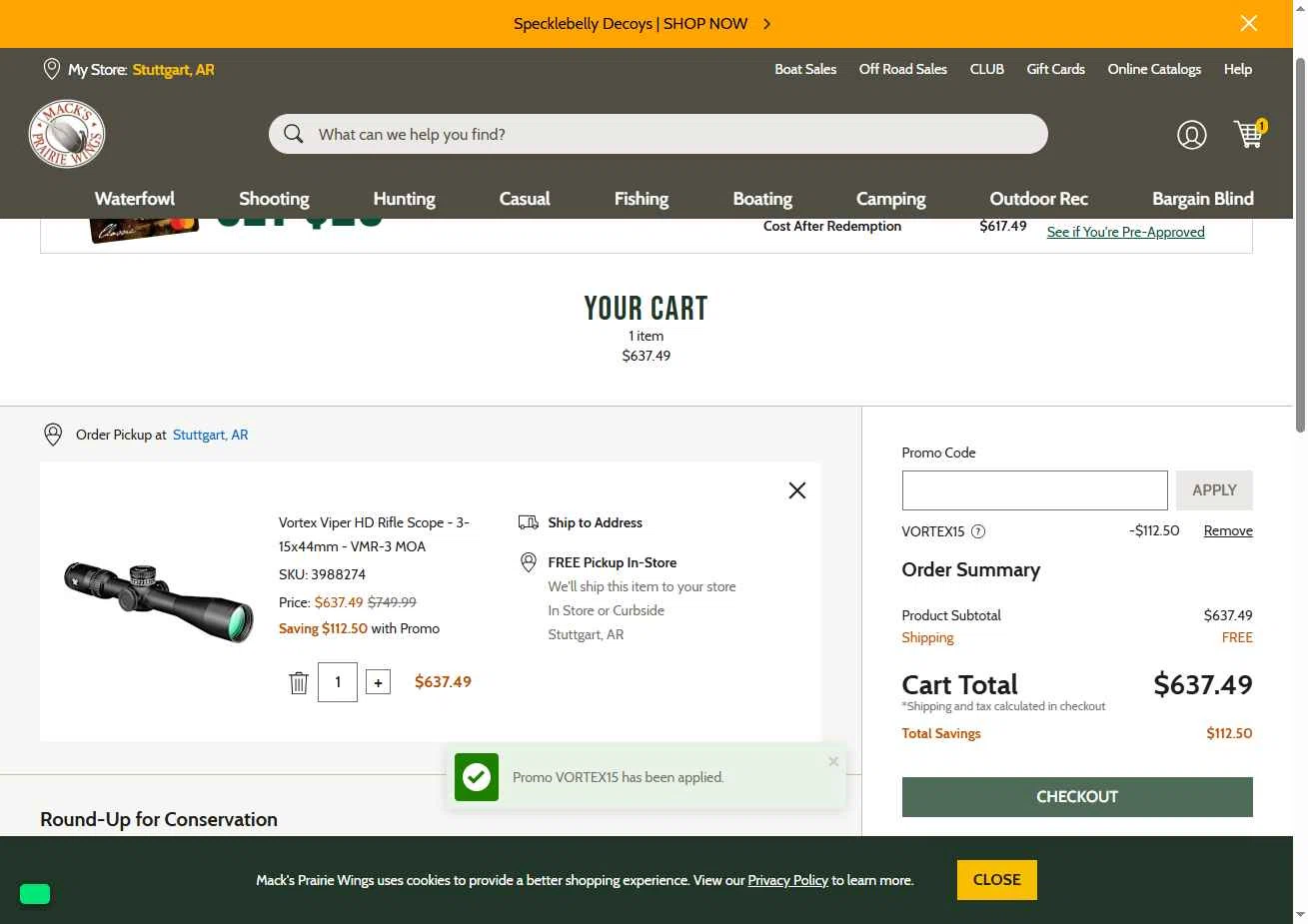Edit the quantity field showing 1

click(x=338, y=682)
